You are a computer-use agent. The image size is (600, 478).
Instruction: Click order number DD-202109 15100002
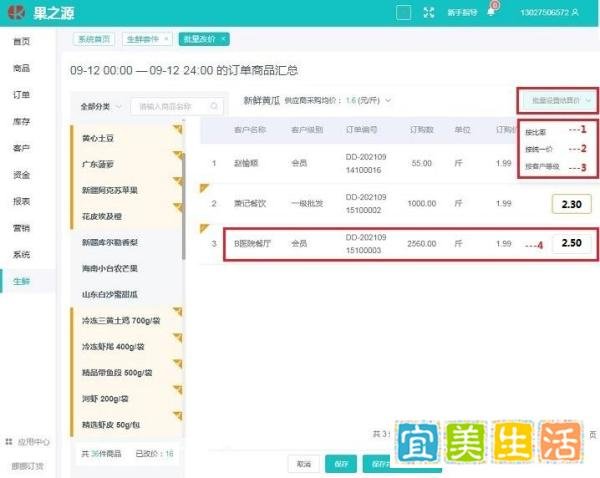pos(366,204)
